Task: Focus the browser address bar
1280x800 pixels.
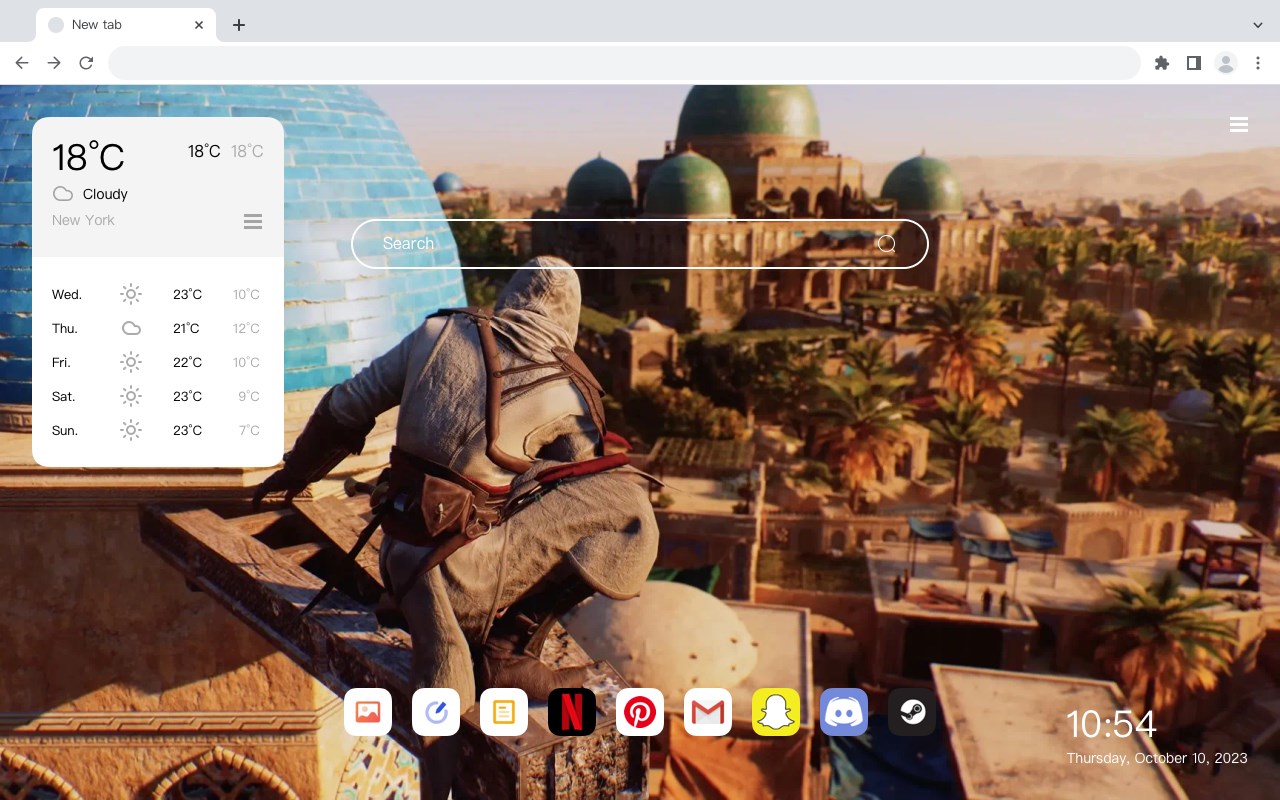Action: click(x=624, y=63)
